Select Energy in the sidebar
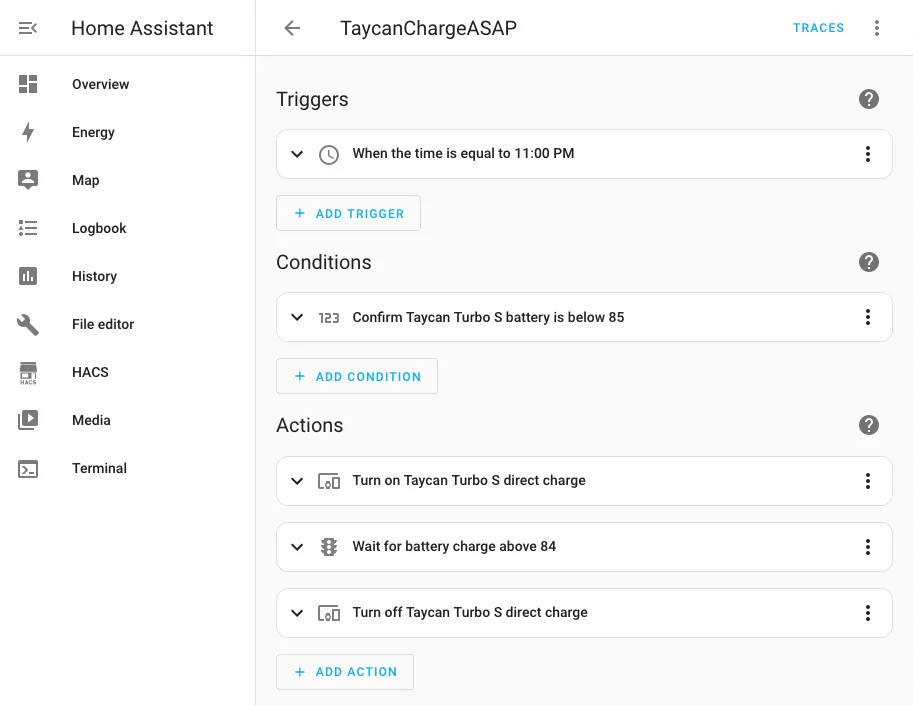Screen dimensions: 913x705 (x=93, y=132)
